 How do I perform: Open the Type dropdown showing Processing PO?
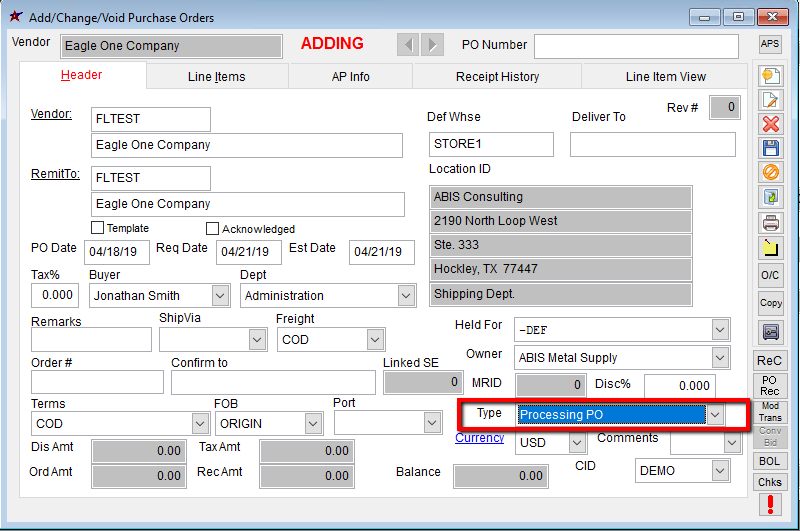coord(714,414)
